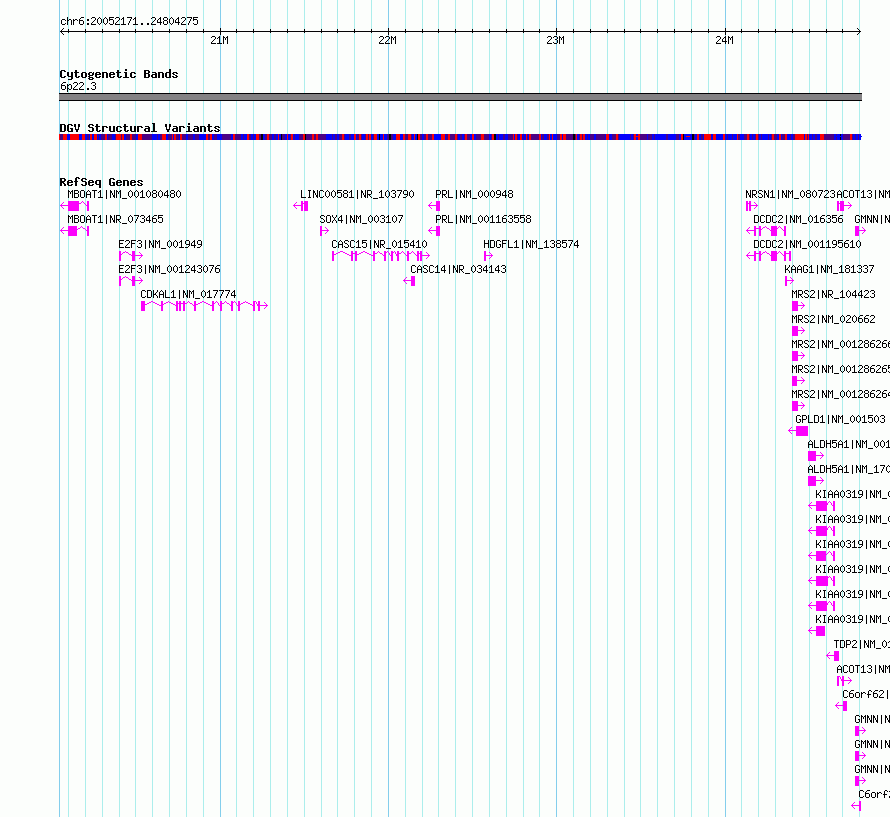Click the Cytogenetic Bands track title
The height and width of the screenshot is (817, 890).
tap(119, 74)
